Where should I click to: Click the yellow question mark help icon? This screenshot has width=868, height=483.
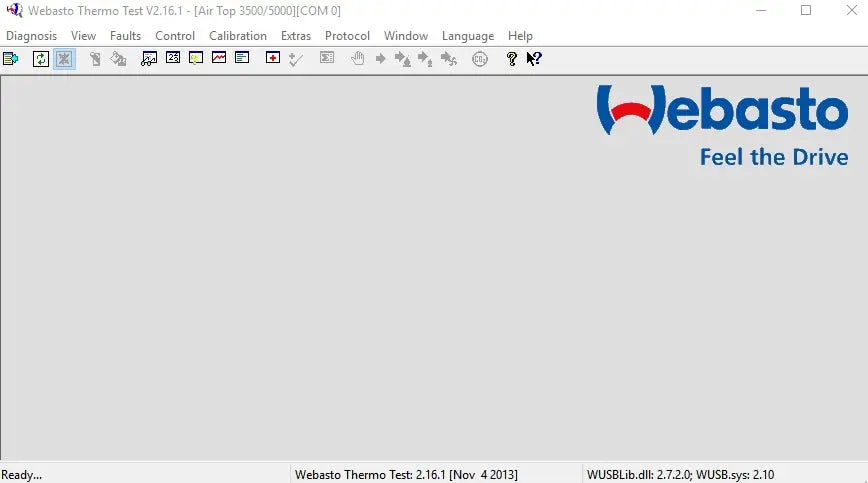coord(512,59)
